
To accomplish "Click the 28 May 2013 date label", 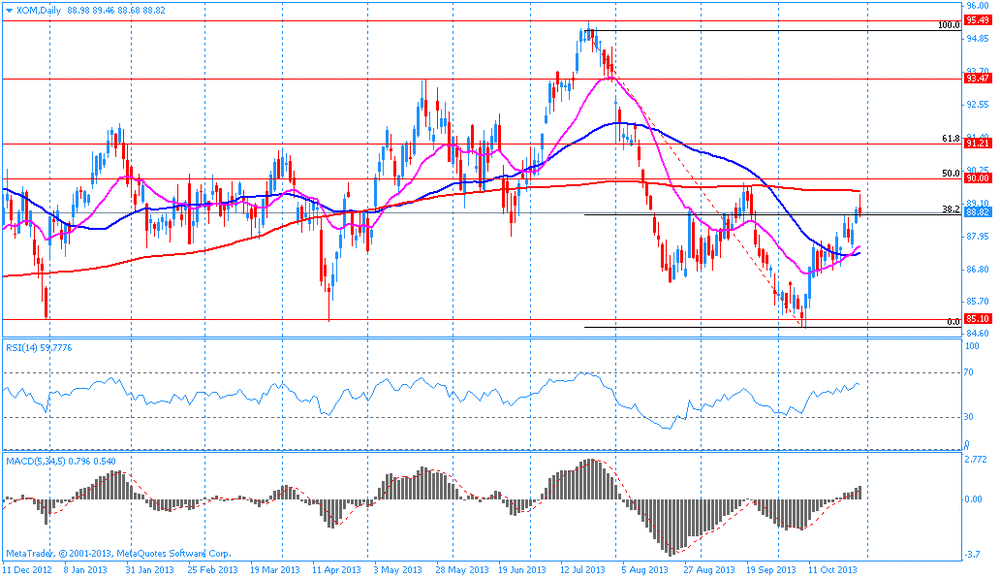I will pyautogui.click(x=460, y=570).
